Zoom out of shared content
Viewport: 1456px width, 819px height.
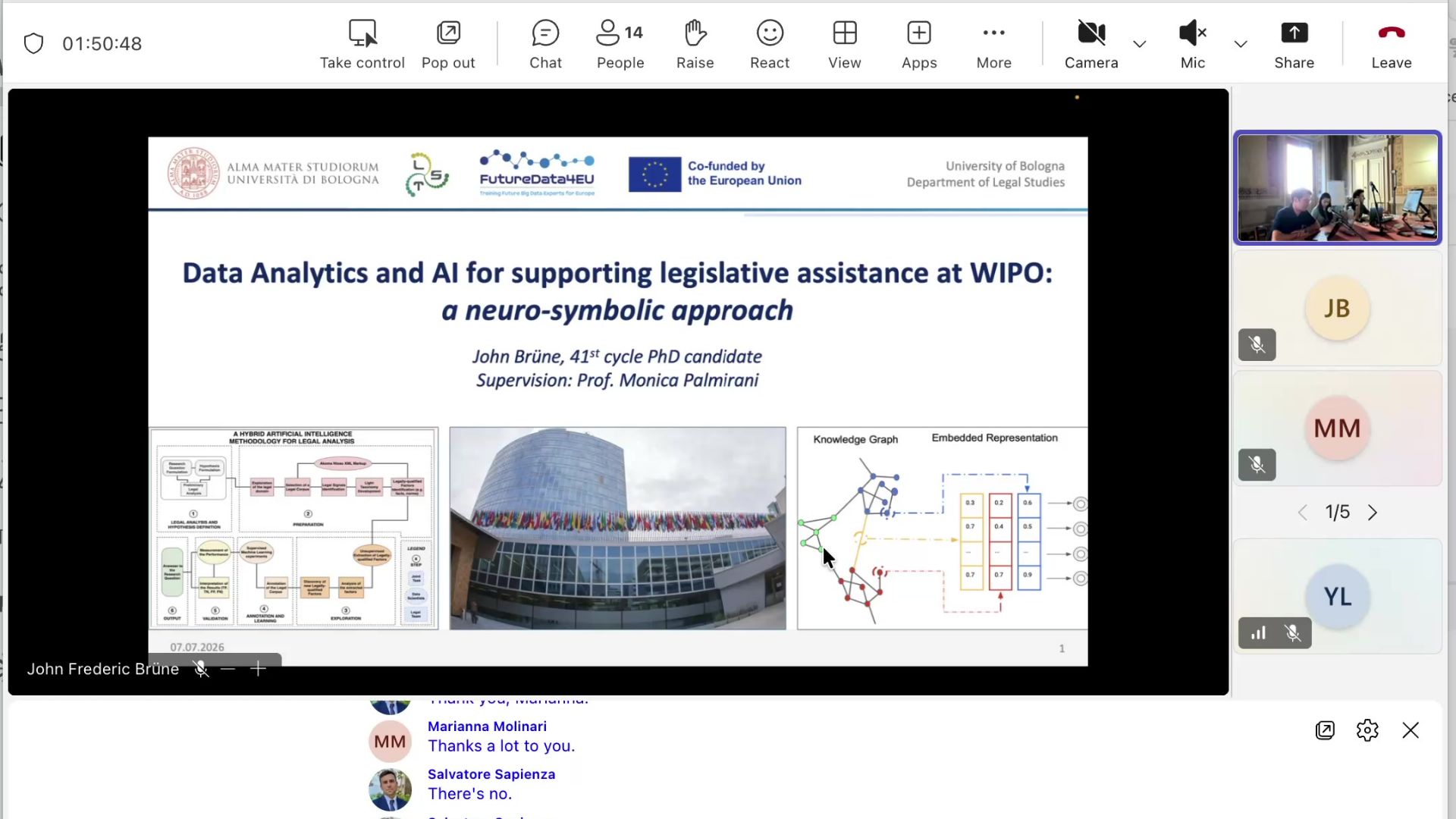point(228,669)
